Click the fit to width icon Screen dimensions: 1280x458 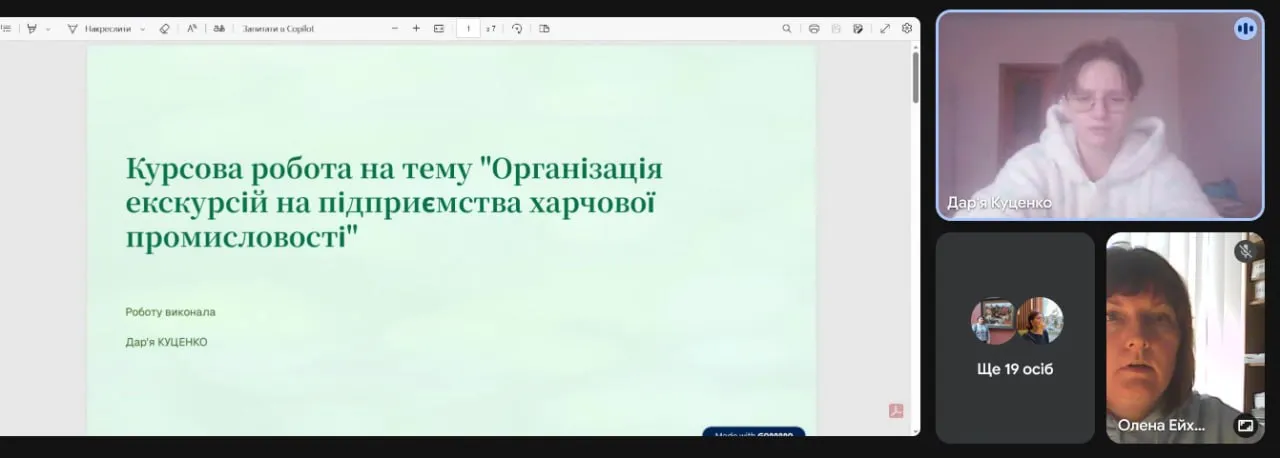[x=439, y=29]
